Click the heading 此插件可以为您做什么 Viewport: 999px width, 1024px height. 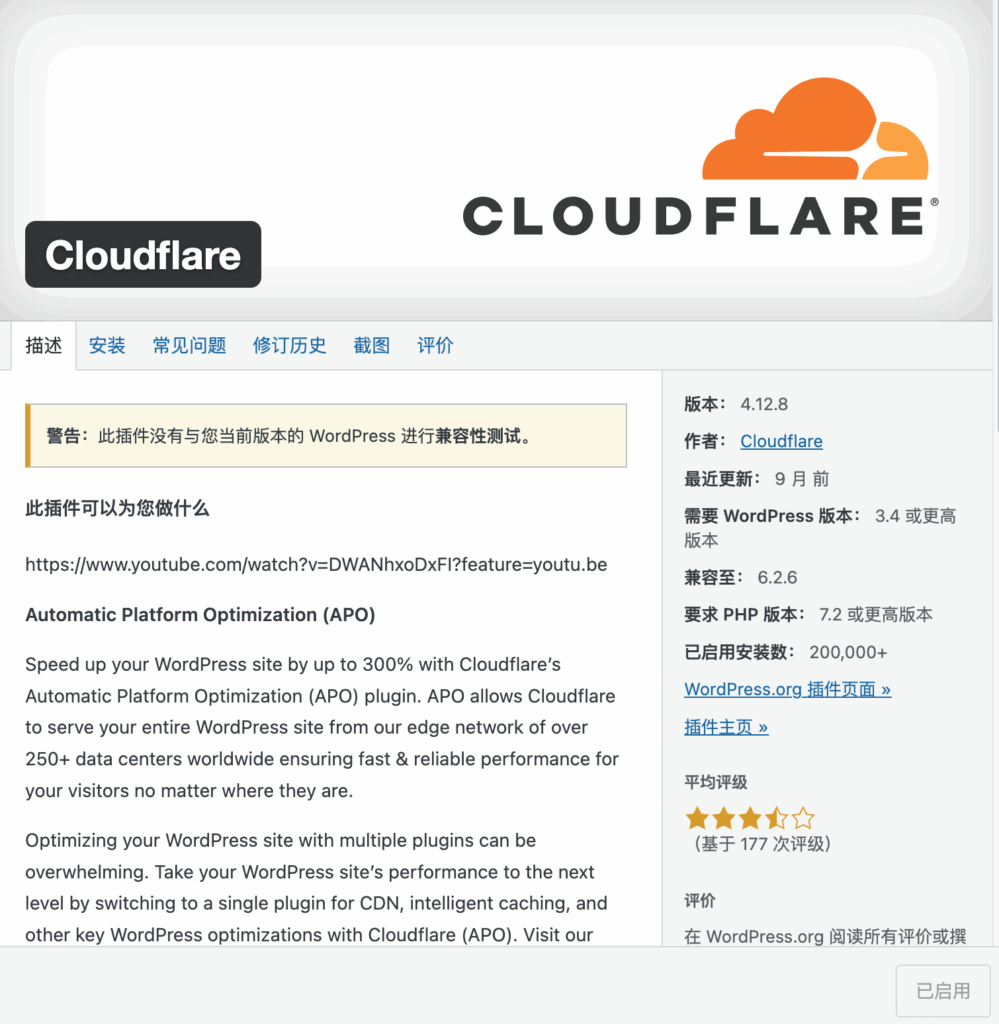tap(117, 508)
